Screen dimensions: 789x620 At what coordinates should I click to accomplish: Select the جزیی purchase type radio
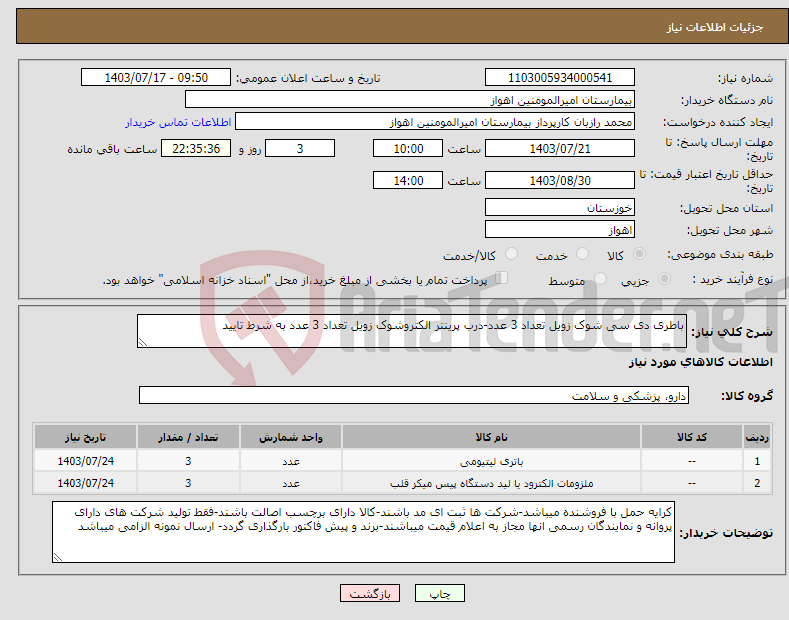664,279
